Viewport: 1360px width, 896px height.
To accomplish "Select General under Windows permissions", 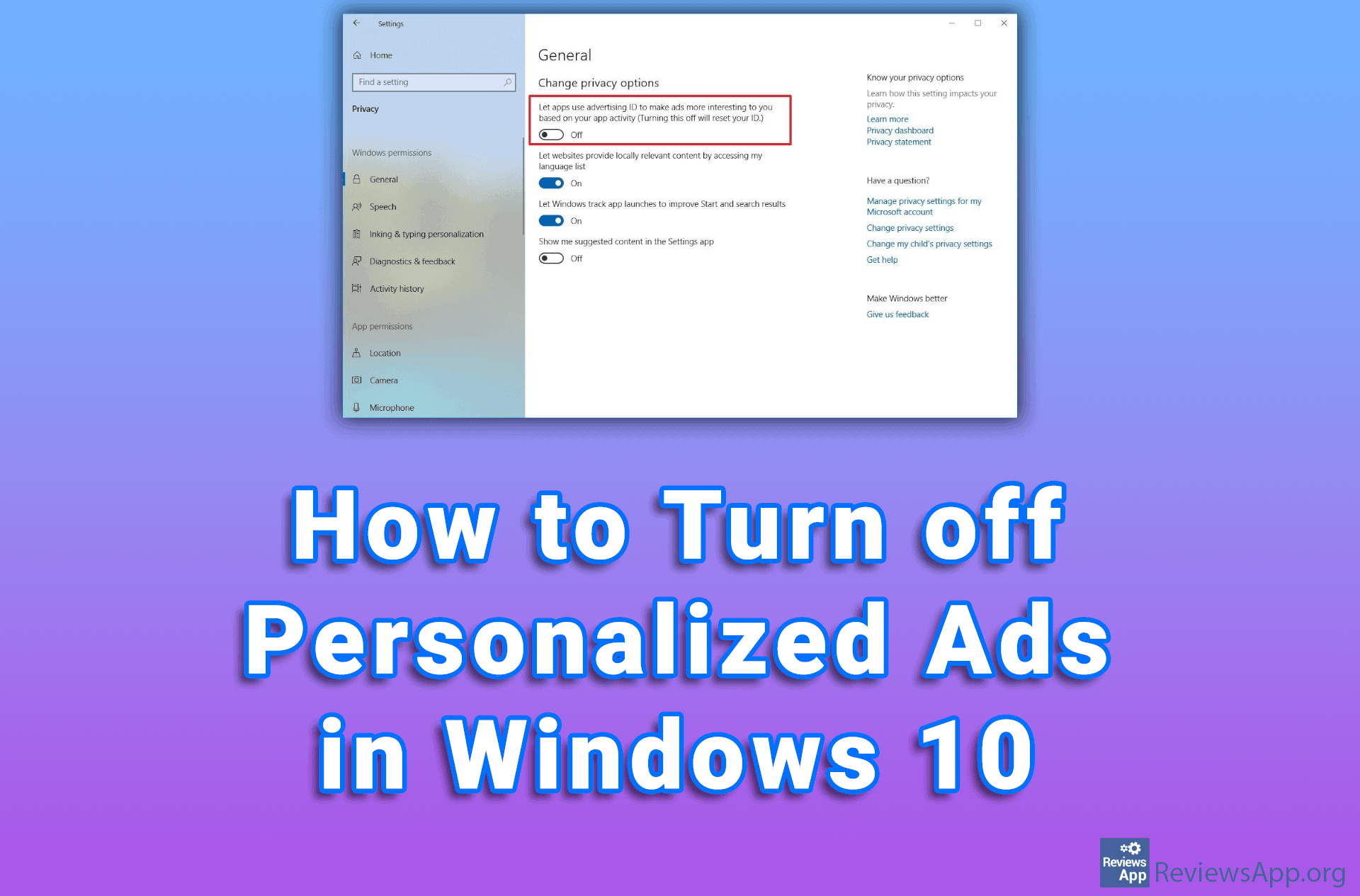I will click(x=384, y=179).
